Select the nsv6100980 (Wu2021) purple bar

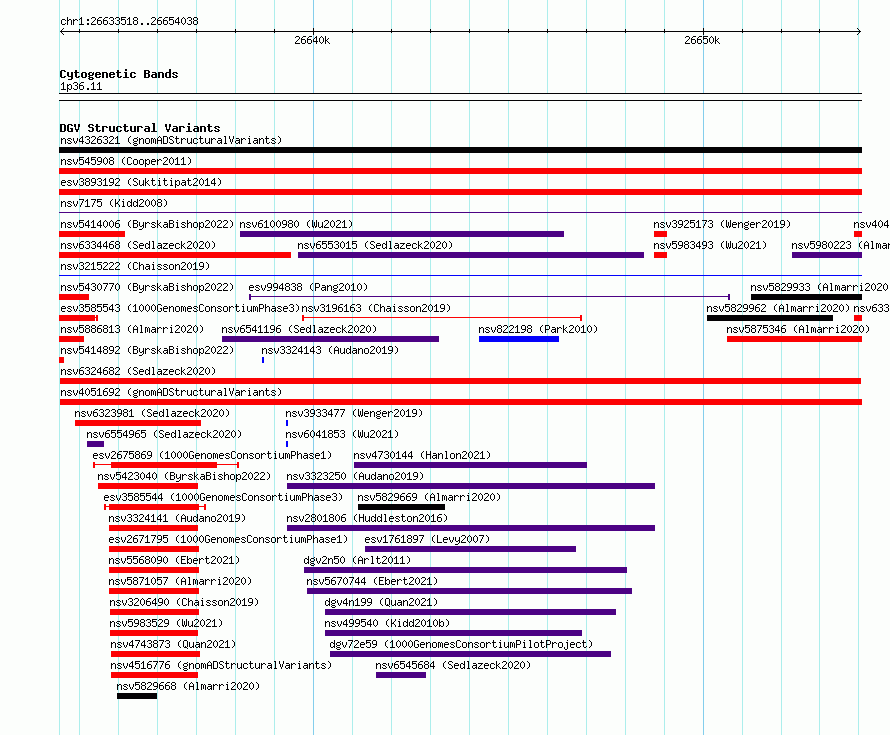[402, 234]
